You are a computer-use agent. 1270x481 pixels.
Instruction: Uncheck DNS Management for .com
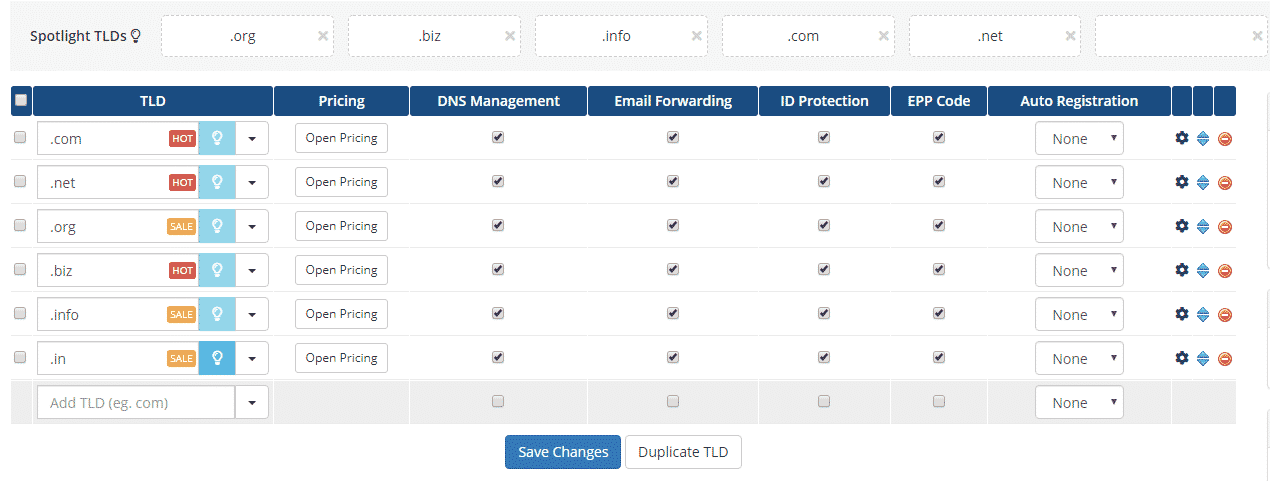point(498,138)
